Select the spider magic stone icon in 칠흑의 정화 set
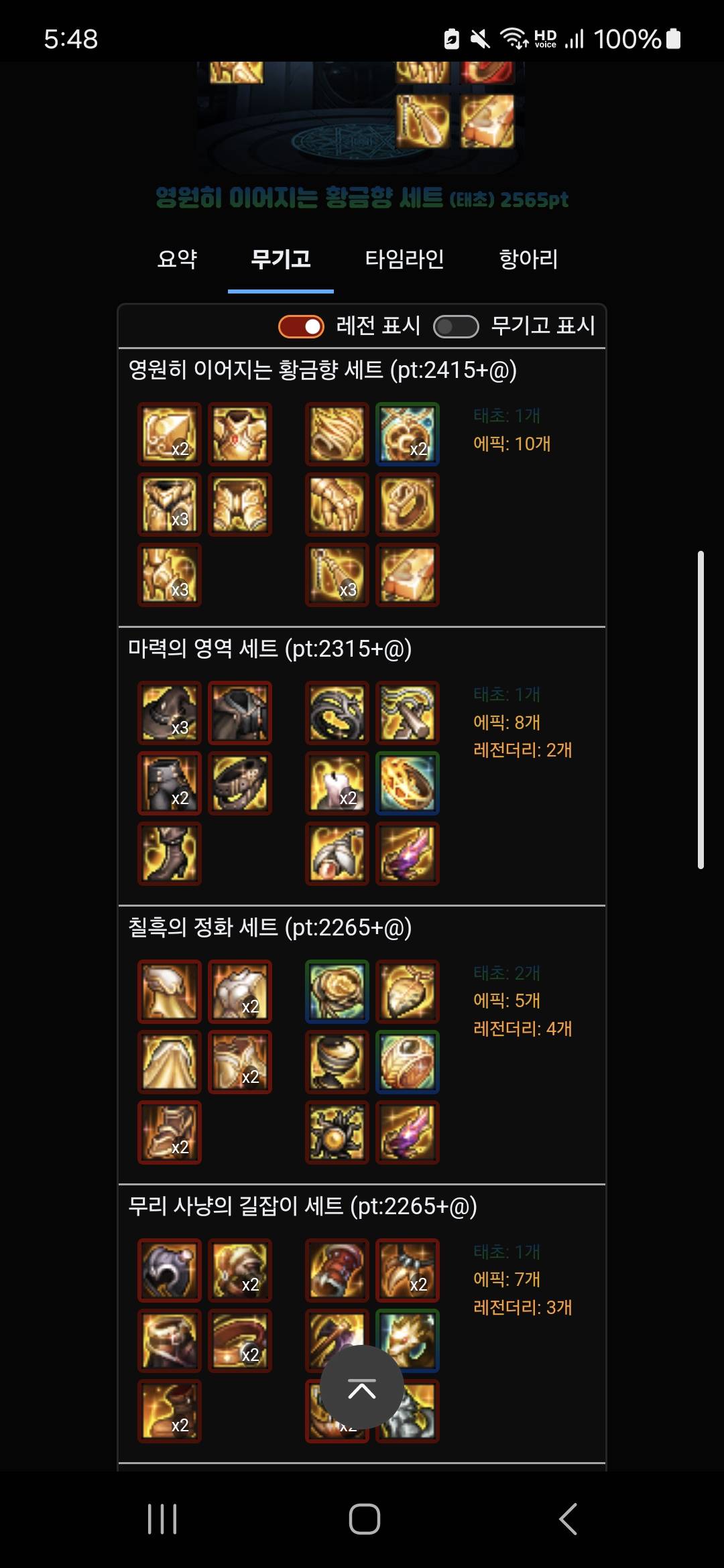This screenshot has height=1568, width=724. click(337, 1132)
